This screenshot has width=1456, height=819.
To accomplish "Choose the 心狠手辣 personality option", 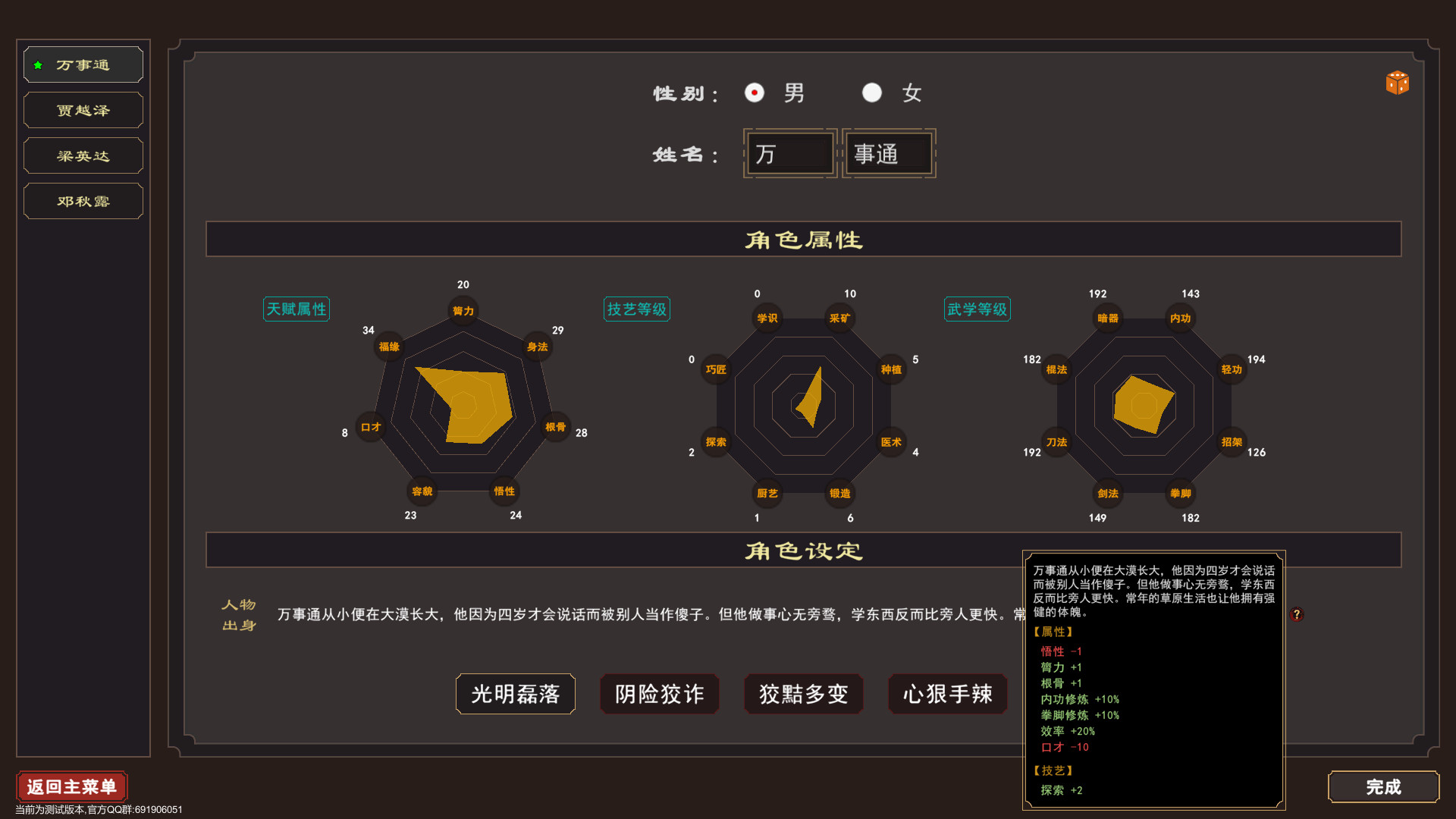I will 947,694.
